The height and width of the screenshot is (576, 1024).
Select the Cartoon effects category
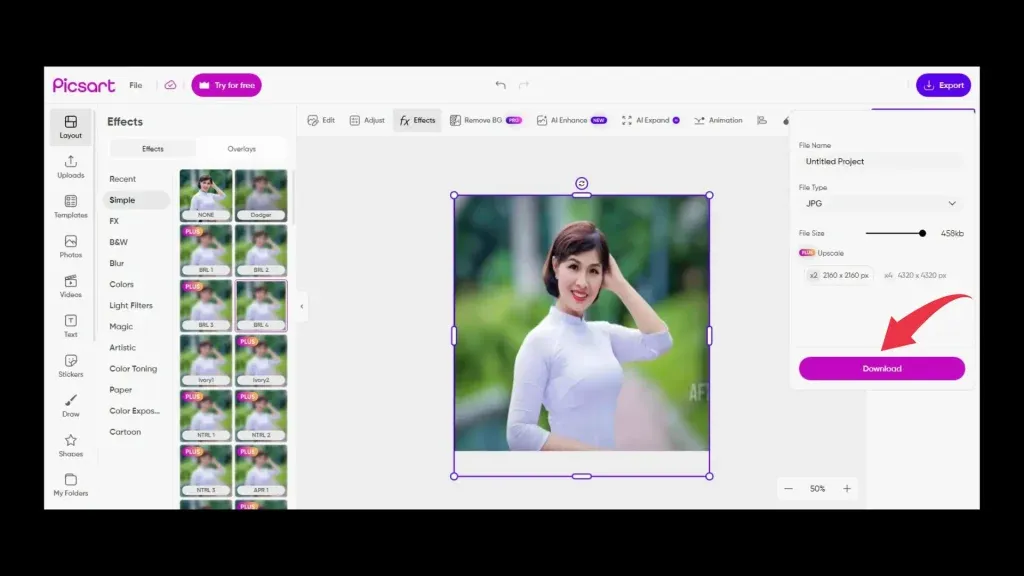tap(125, 432)
